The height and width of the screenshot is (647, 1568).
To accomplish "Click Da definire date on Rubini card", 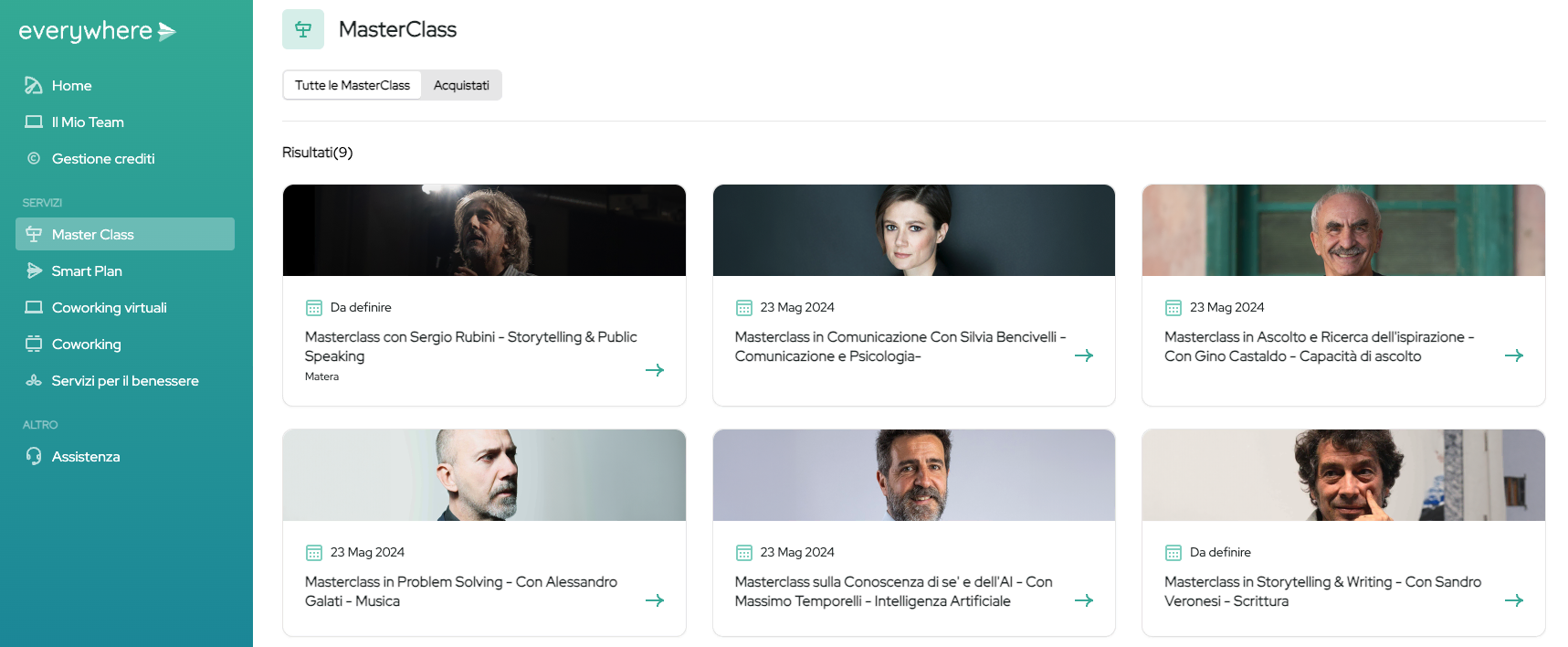I will (x=361, y=307).
